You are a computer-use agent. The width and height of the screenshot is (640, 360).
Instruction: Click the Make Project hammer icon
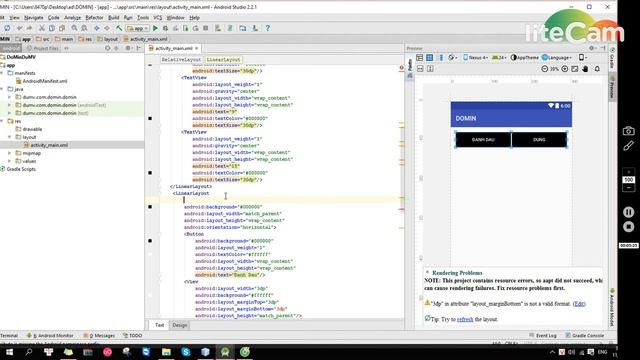[x=119, y=28]
